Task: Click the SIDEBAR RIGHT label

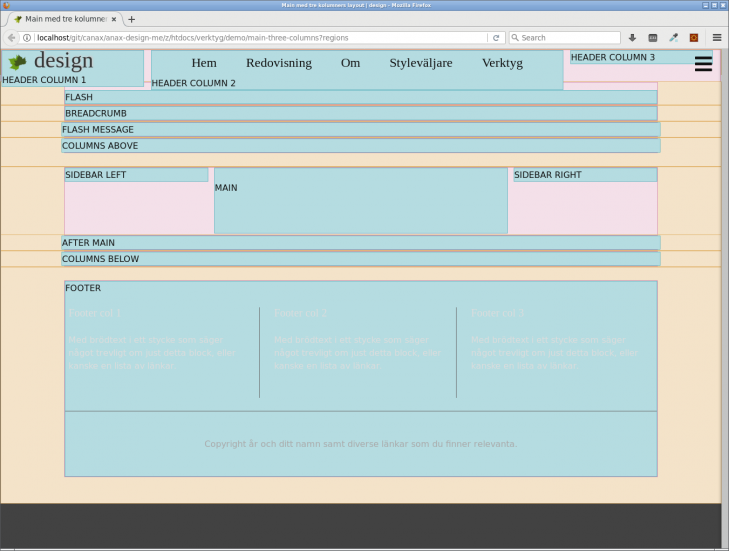Action: 548,175
